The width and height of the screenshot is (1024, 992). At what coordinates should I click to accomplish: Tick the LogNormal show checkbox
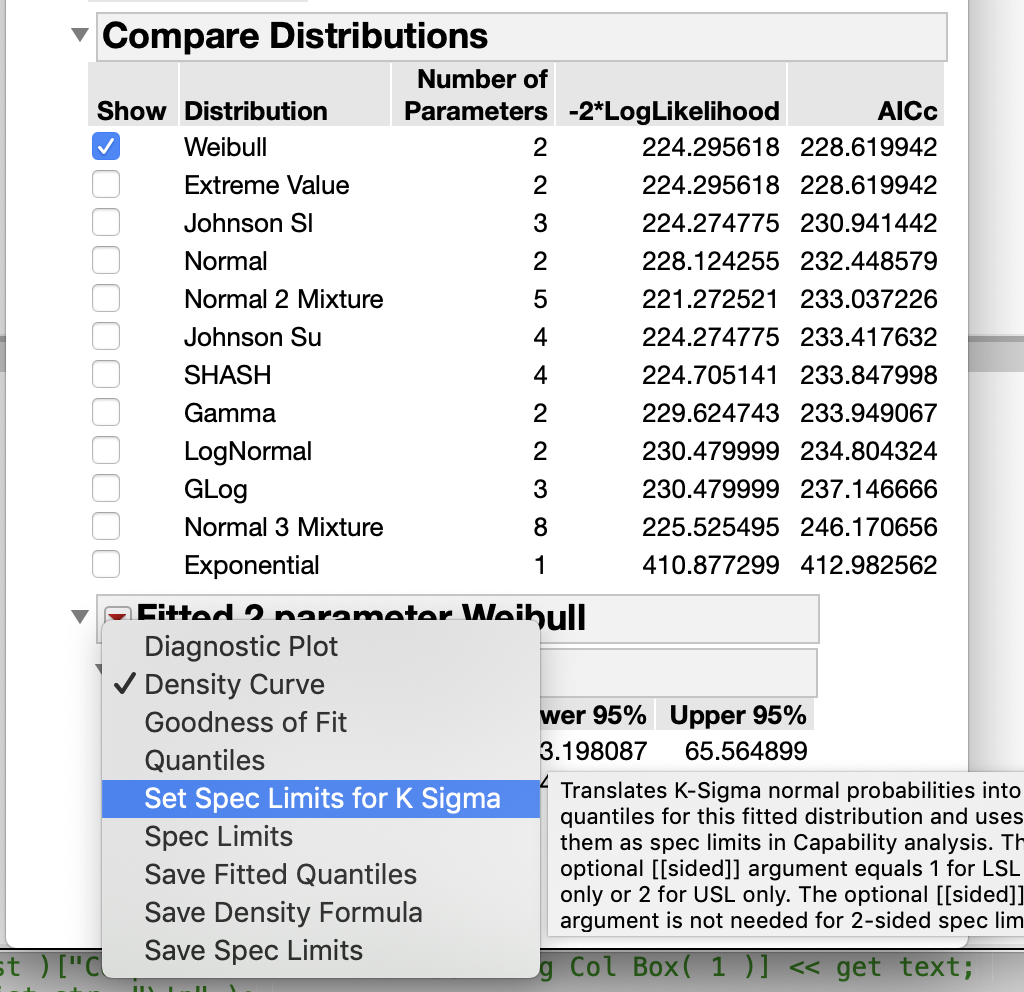point(106,451)
